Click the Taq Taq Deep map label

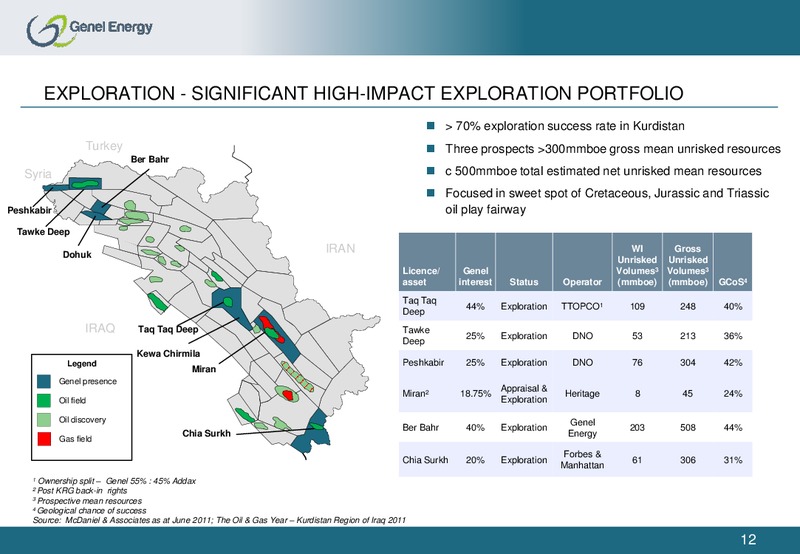[168, 329]
